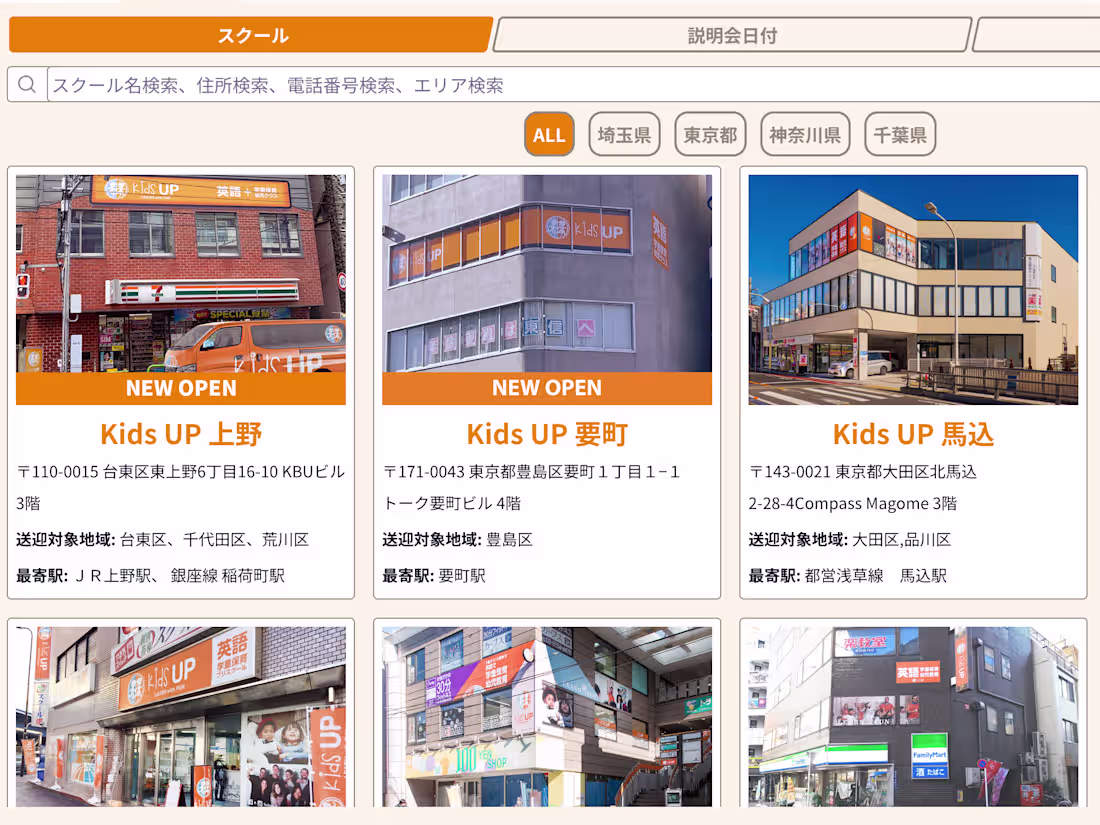Click text 2-28-4Compass Magome 3階
1100x825 pixels.
point(852,503)
